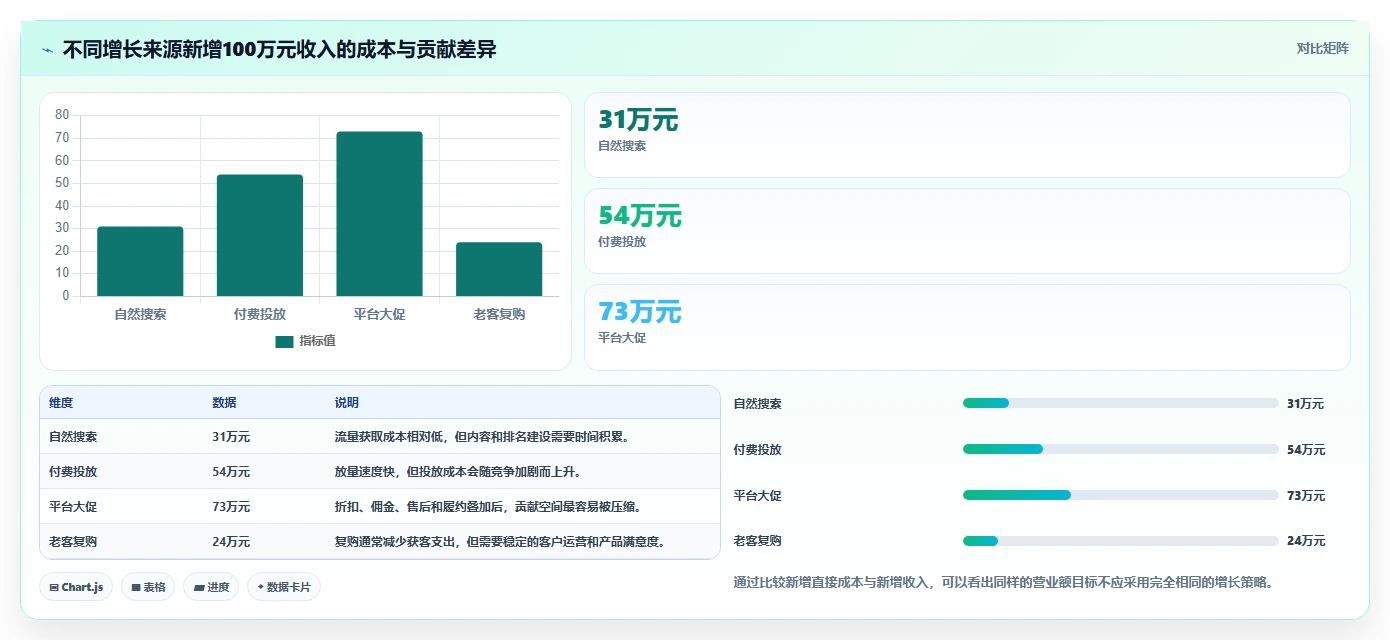Viewport: 1390px width, 640px height.
Task: Click the 付费投放 progress row label
Action: coord(758,450)
